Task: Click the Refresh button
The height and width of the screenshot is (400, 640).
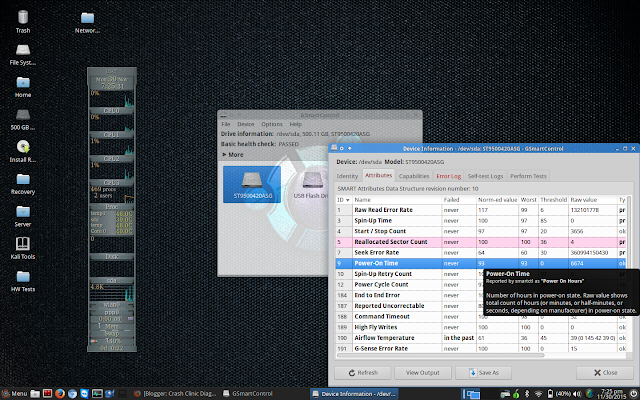Action: pos(362,373)
